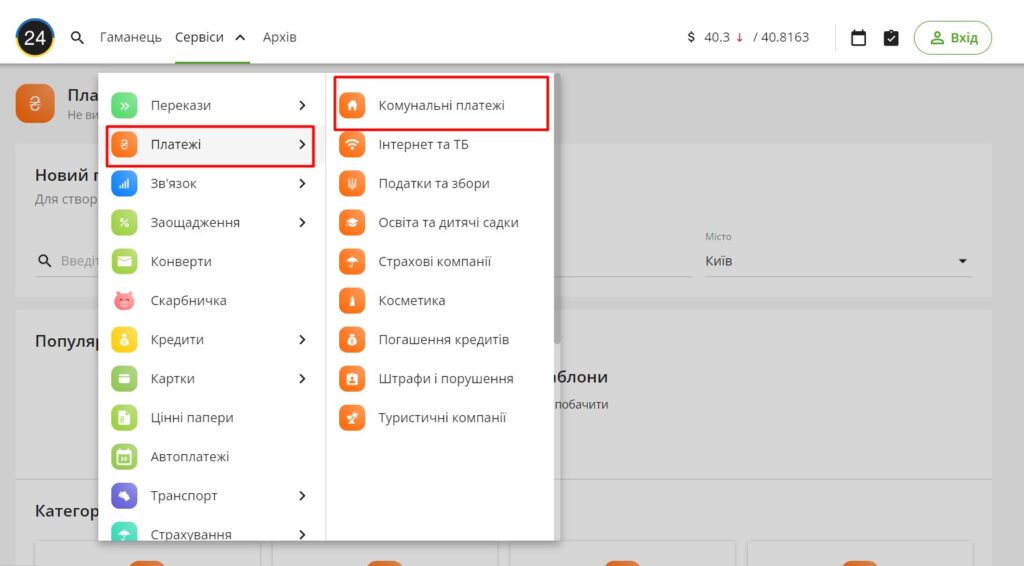Viewport: 1024px width, 566px height.
Task: Click the Штрафи і порушення badge icon
Action: point(352,379)
